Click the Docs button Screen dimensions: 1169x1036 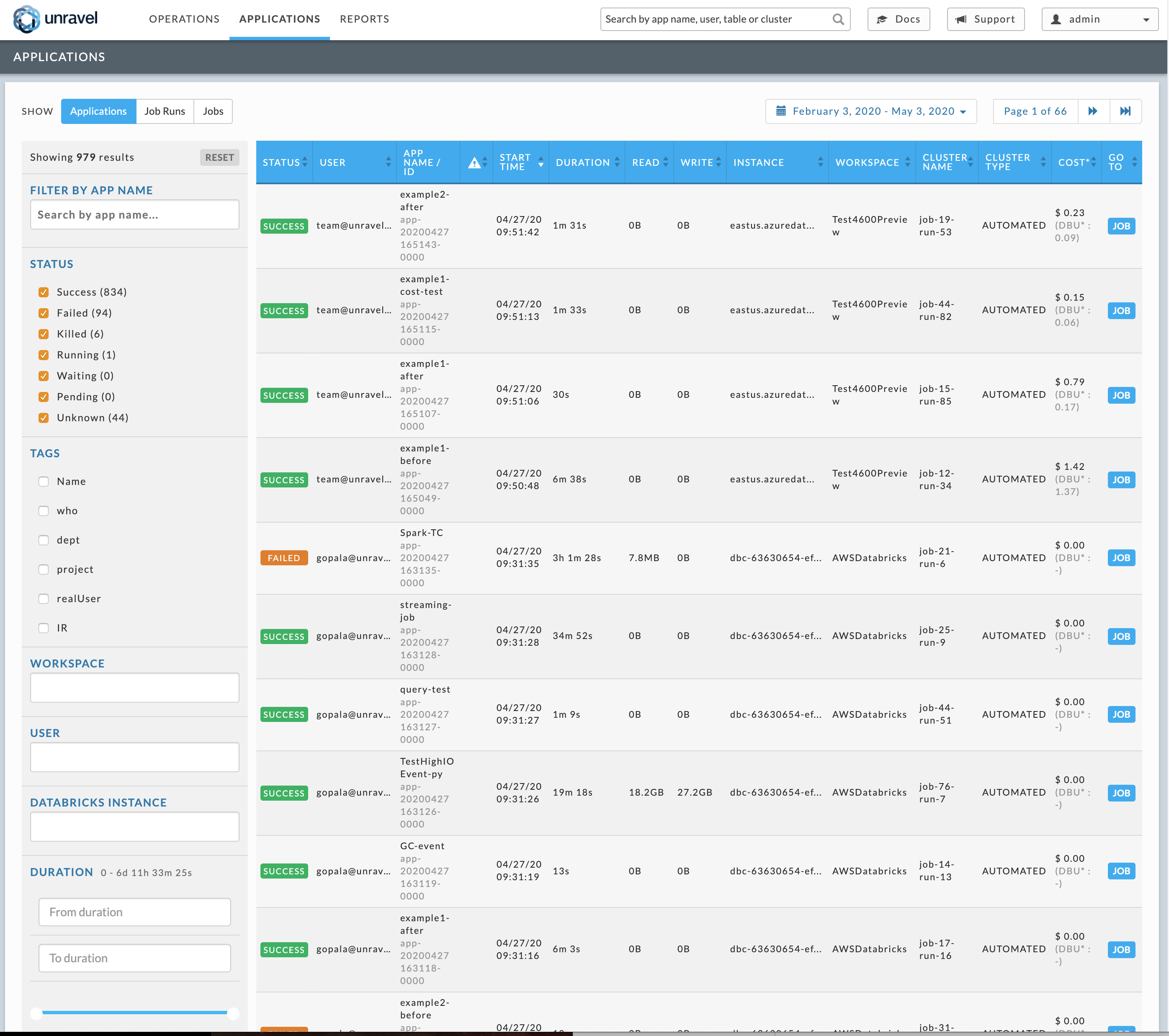(x=899, y=19)
